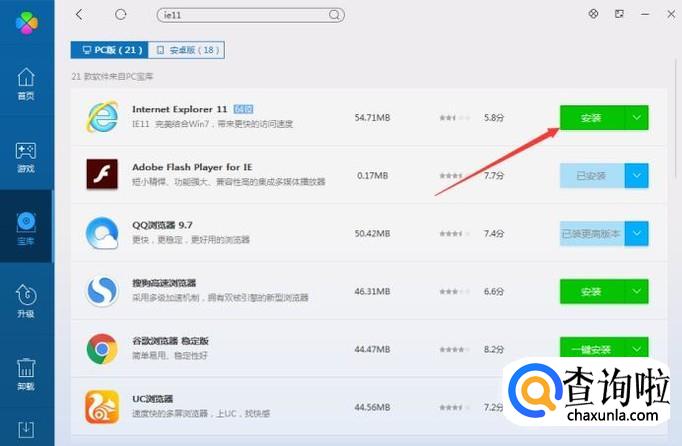Click the vertical scrollbar of results list
Viewport: 682px width, 446px height.
tap(676, 118)
